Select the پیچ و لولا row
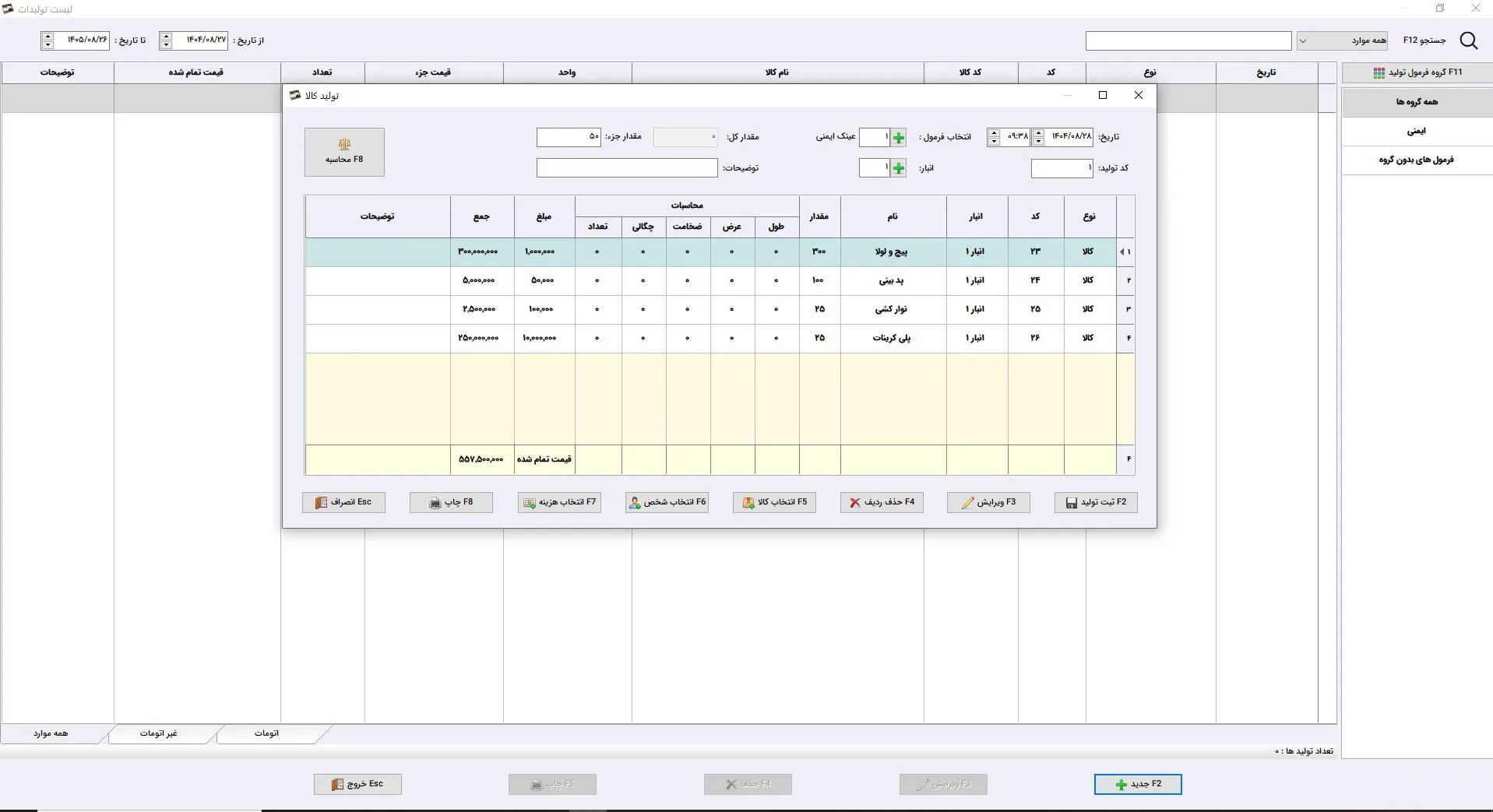The width and height of the screenshot is (1493, 812). (720, 252)
